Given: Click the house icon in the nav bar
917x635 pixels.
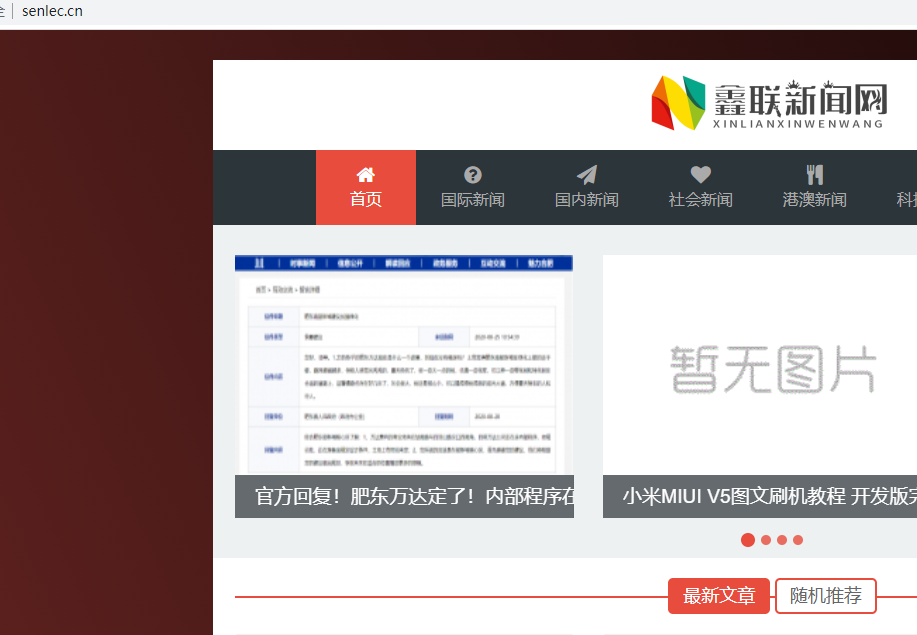Looking at the screenshot, I should (x=365, y=174).
